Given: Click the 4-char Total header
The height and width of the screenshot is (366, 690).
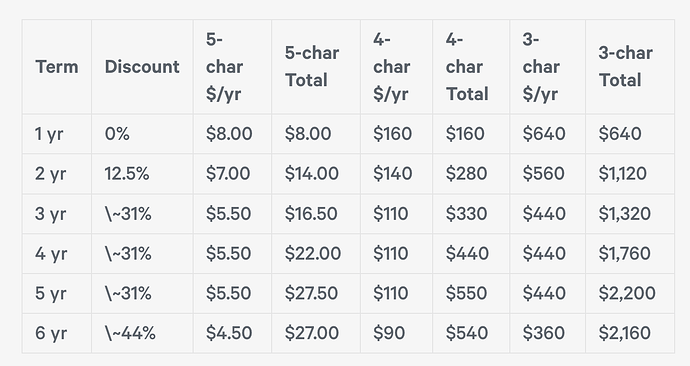Looking at the screenshot, I should pos(471,67).
